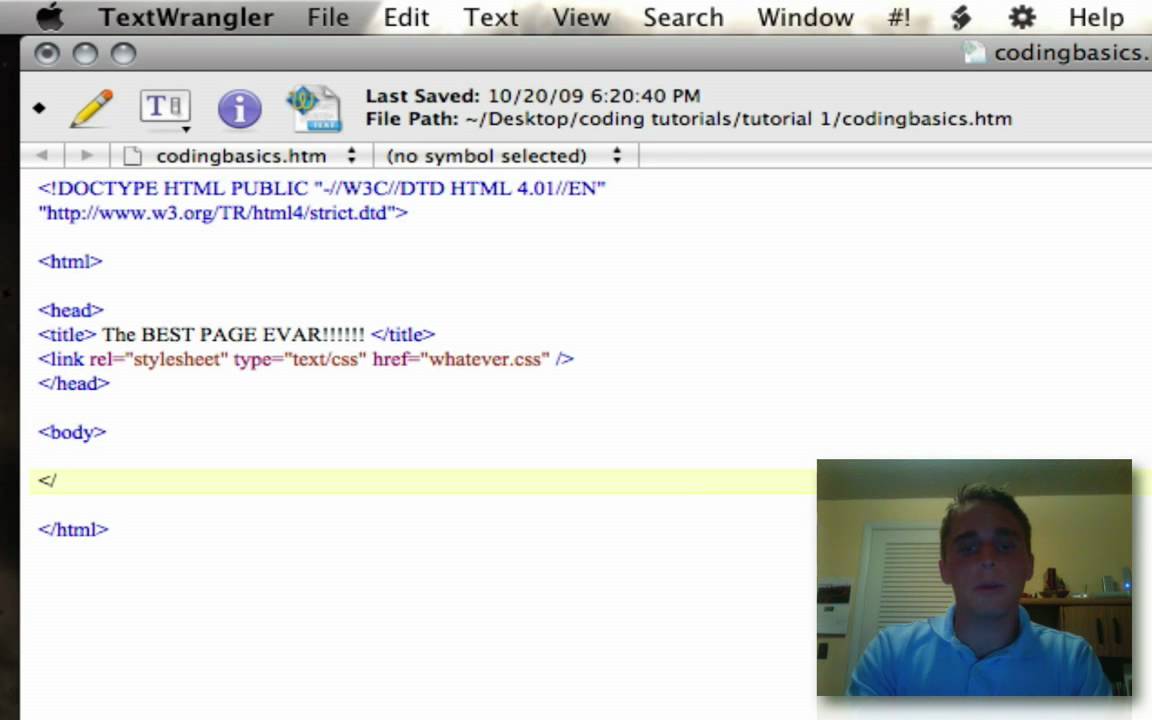Viewport: 1152px width, 720px height.
Task: Open the (no symbol selected) function popup
Action: (x=505, y=156)
